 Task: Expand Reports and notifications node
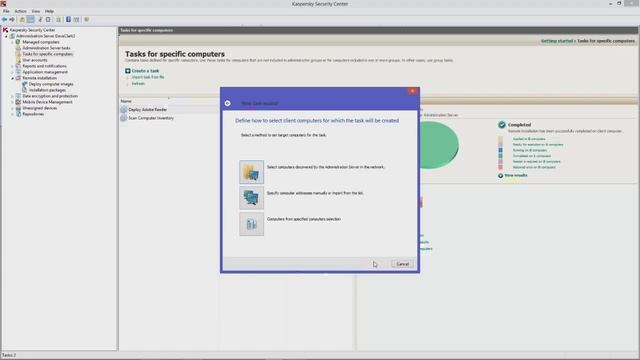(12, 66)
